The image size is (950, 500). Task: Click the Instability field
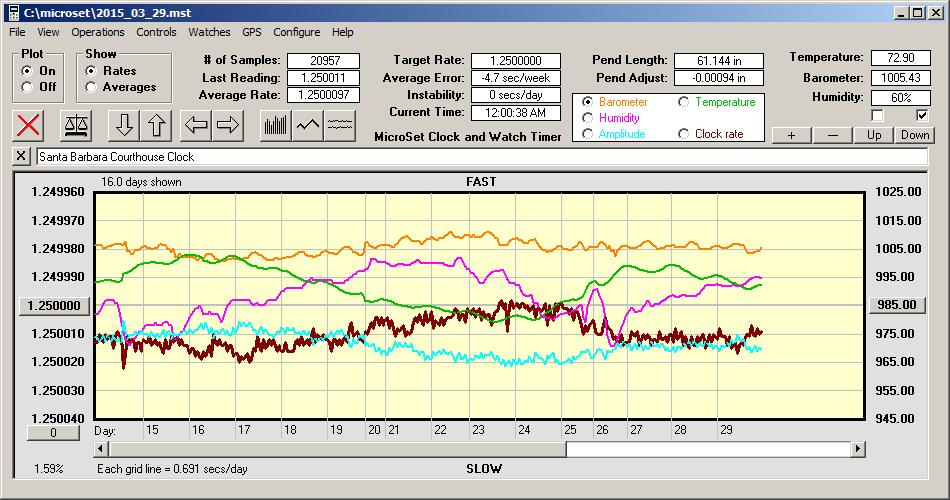[516, 95]
